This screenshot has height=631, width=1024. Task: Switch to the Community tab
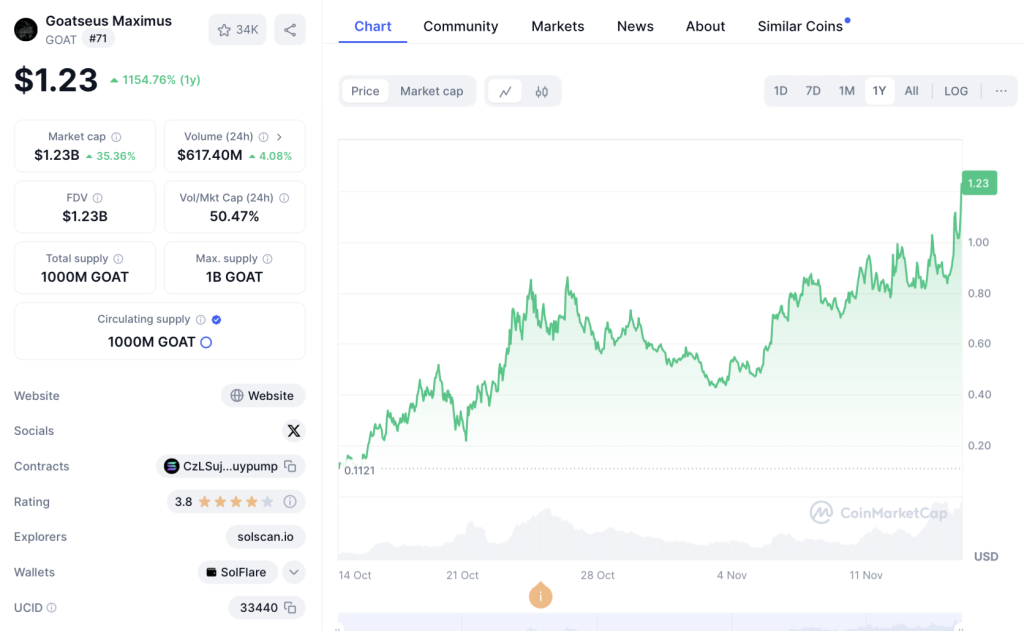460,27
